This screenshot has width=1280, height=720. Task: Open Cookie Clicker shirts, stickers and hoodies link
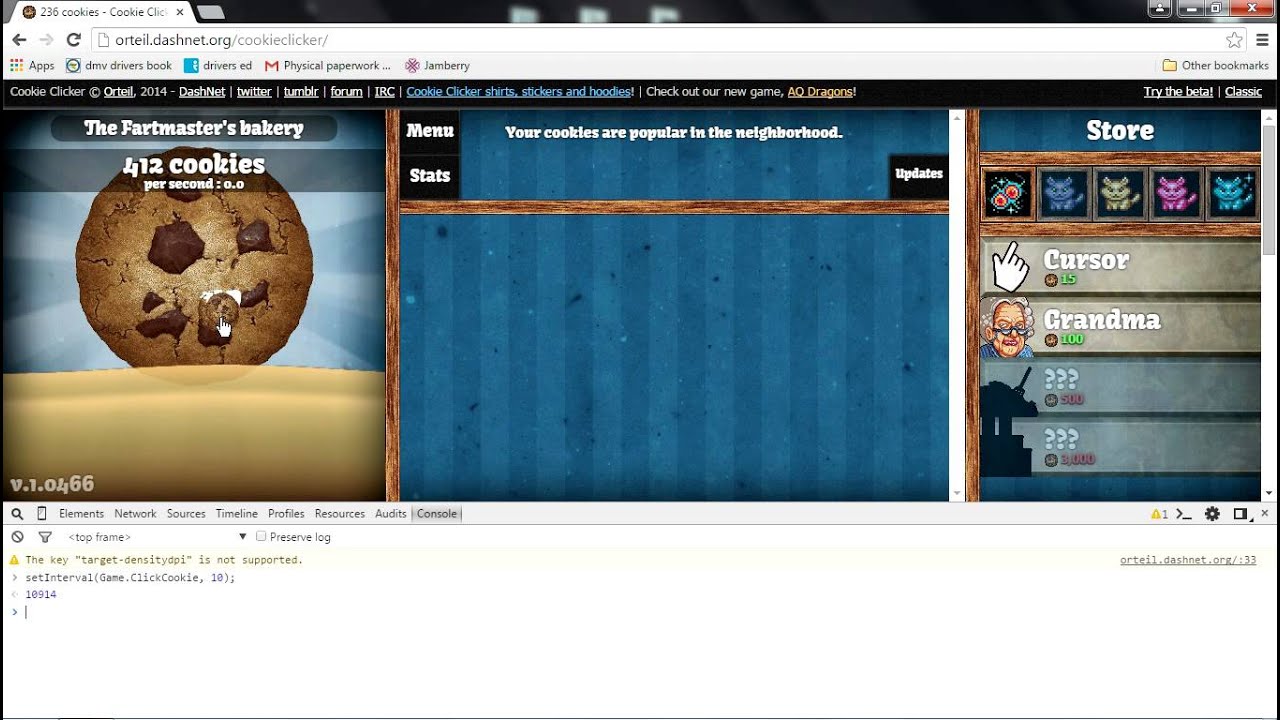(519, 91)
